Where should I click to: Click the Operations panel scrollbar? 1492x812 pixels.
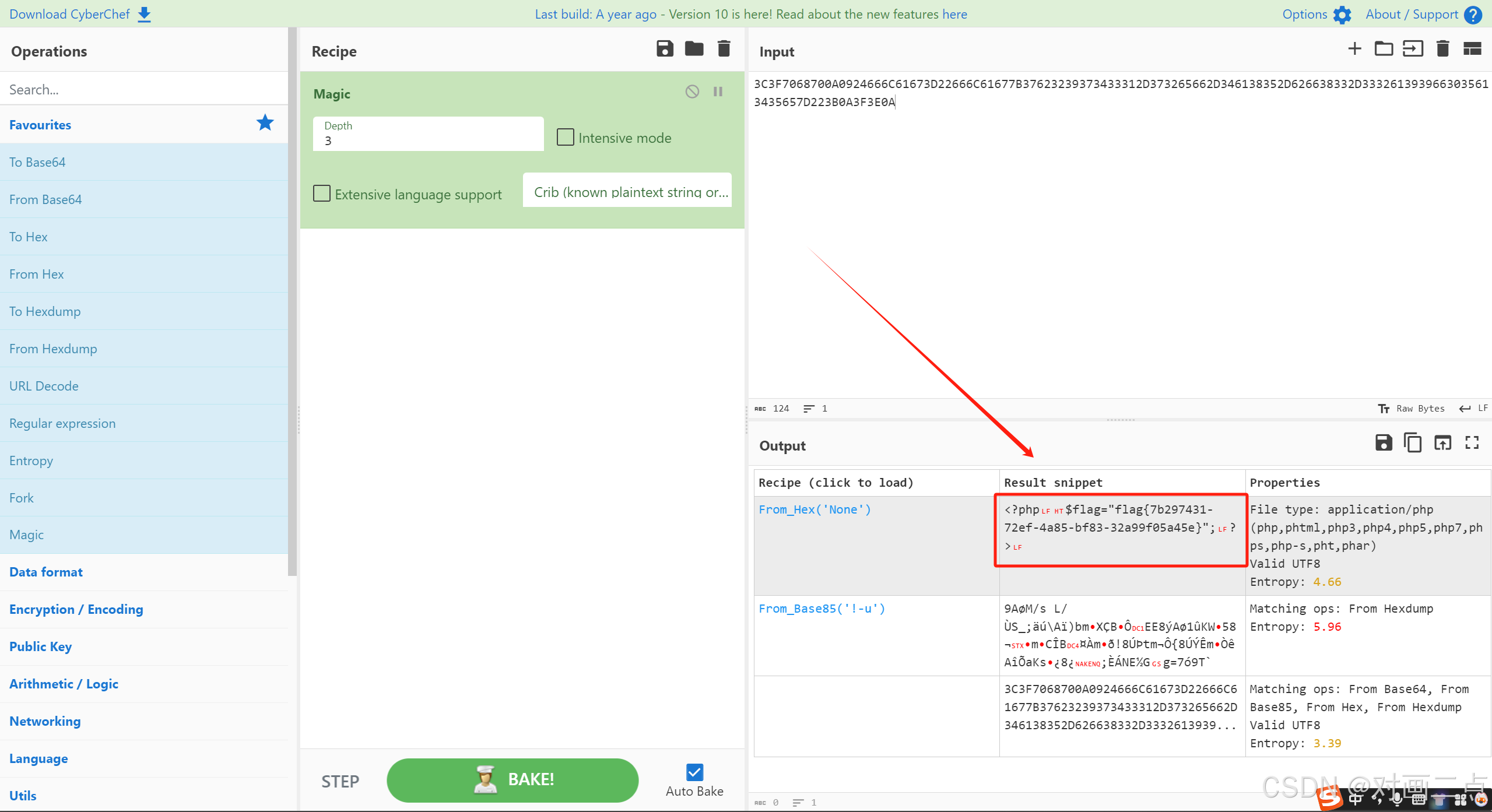pos(293,301)
